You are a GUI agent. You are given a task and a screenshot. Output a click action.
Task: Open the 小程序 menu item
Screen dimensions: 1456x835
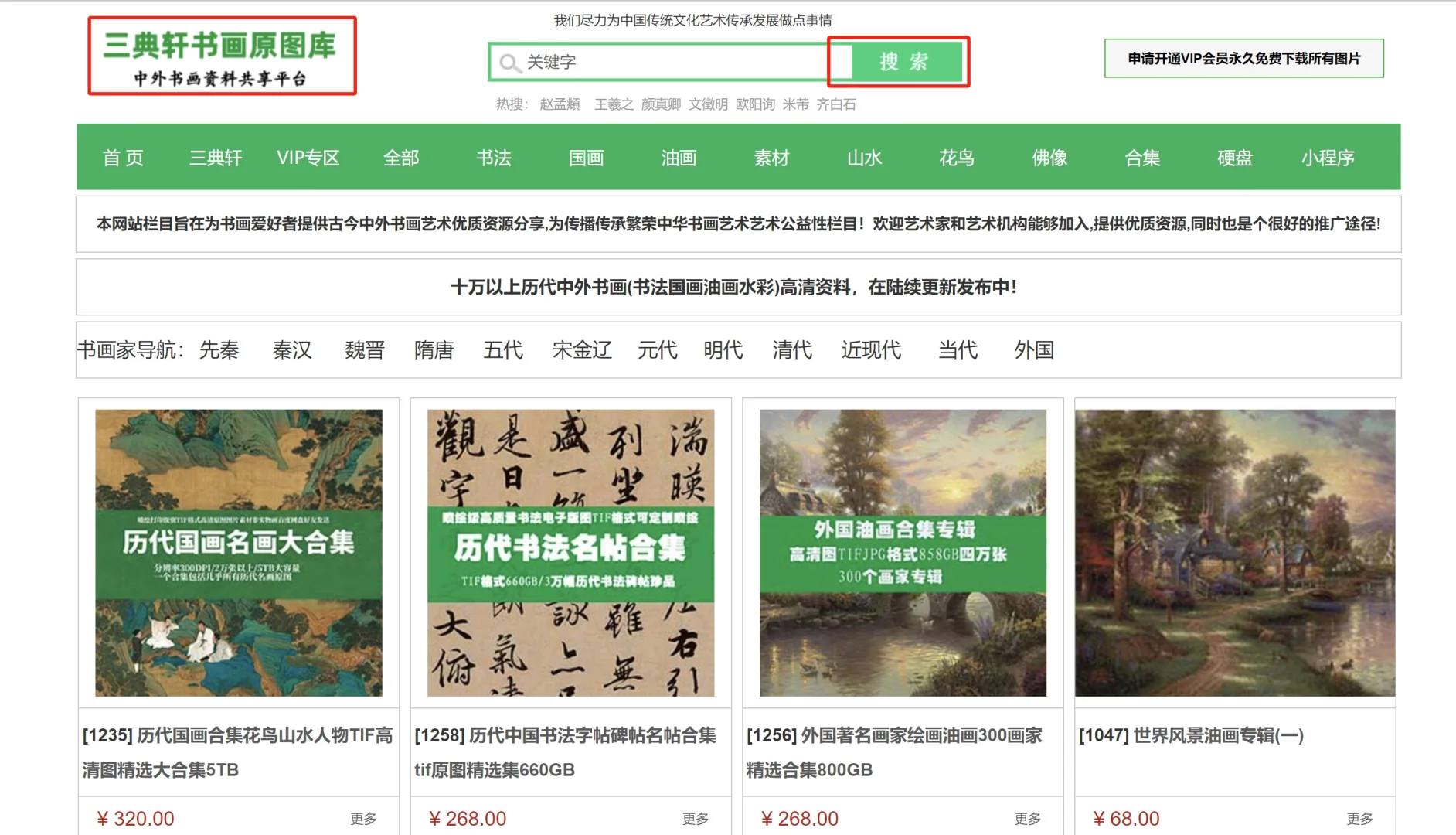tap(1328, 158)
